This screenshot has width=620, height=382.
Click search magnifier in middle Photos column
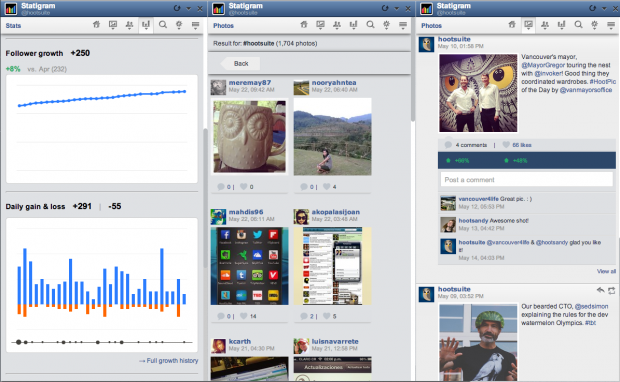(x=370, y=25)
